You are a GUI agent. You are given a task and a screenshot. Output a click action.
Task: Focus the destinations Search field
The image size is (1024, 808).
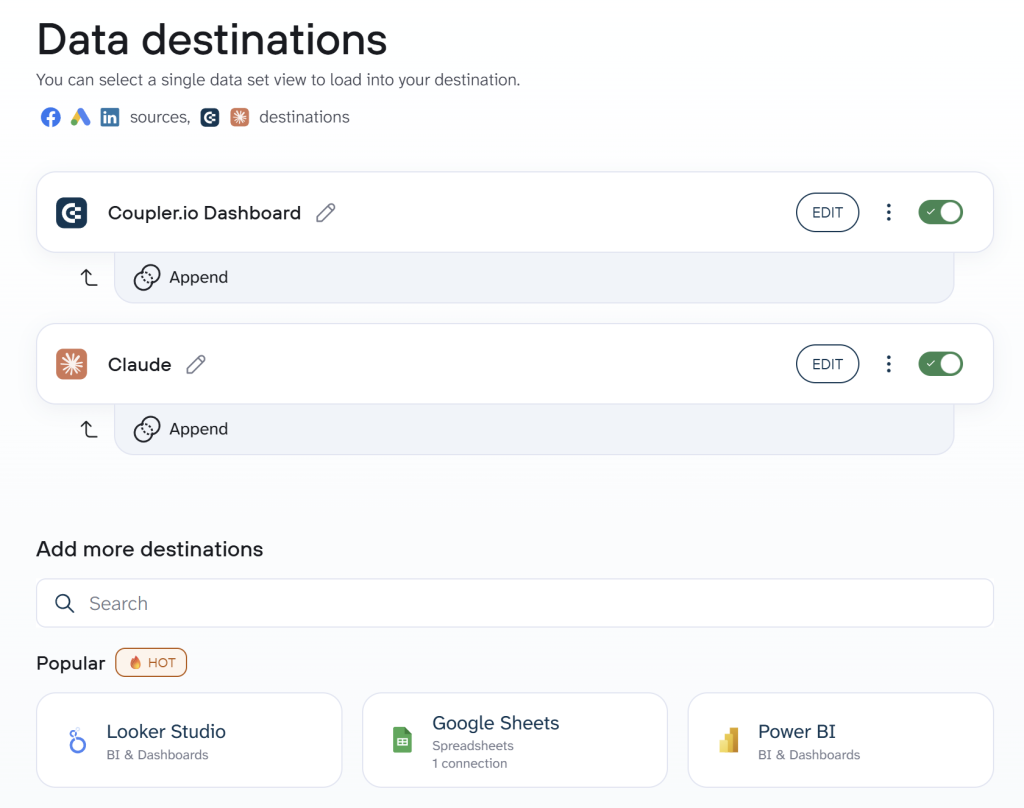(515, 603)
